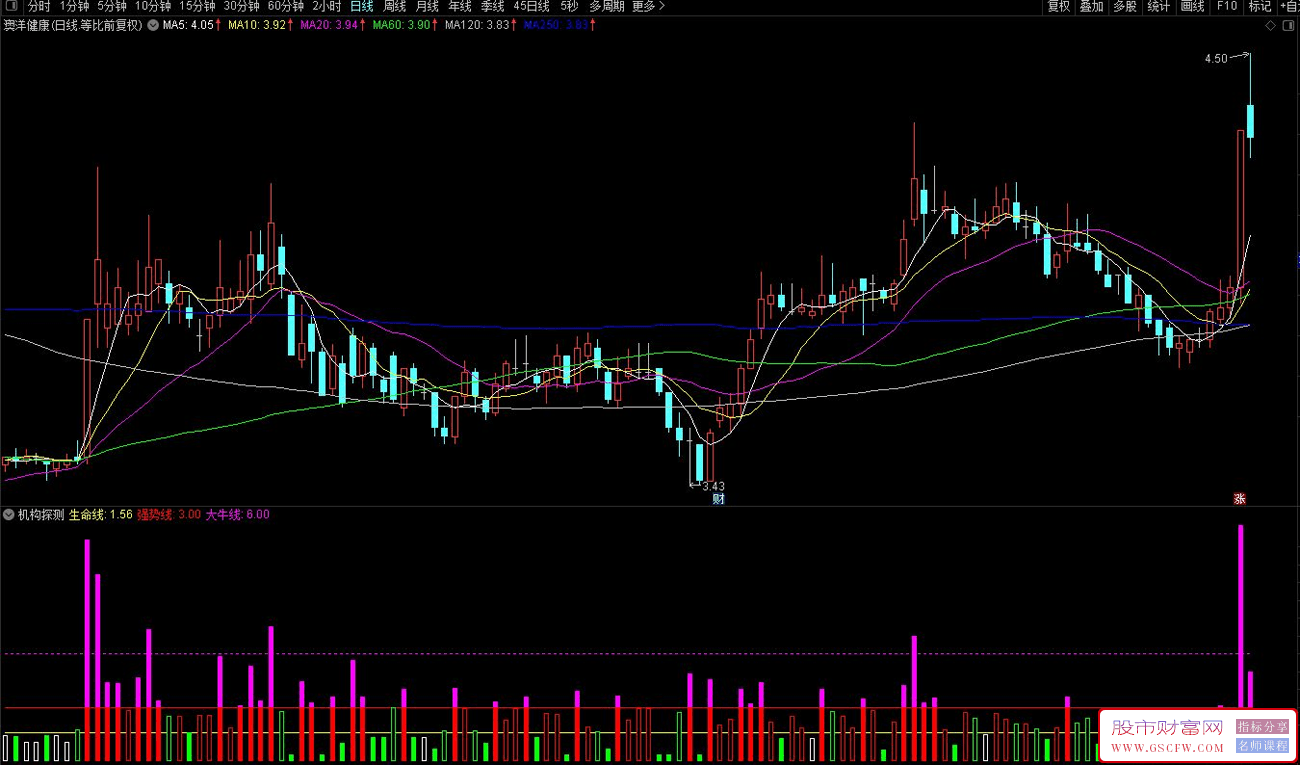Click the 3.43 low price label
The image size is (1300, 765).
pos(713,486)
